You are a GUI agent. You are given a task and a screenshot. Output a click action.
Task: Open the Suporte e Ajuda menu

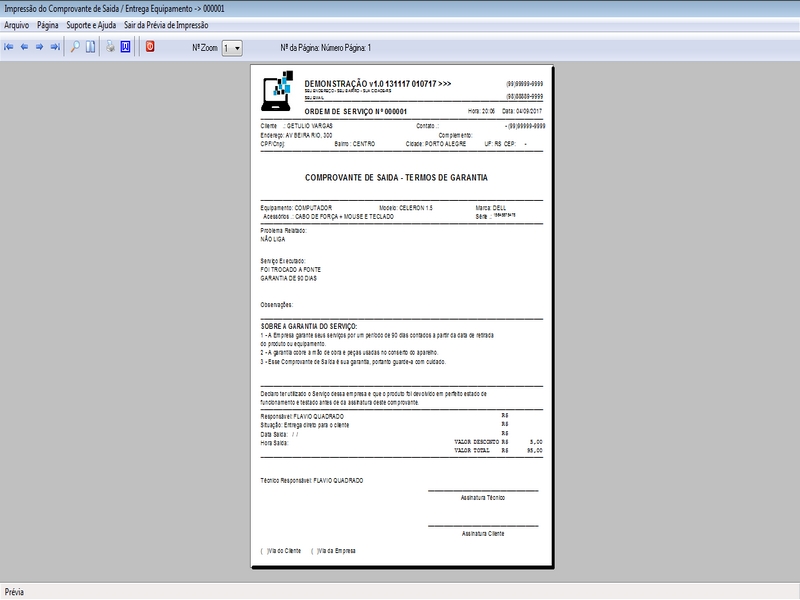pos(91,24)
